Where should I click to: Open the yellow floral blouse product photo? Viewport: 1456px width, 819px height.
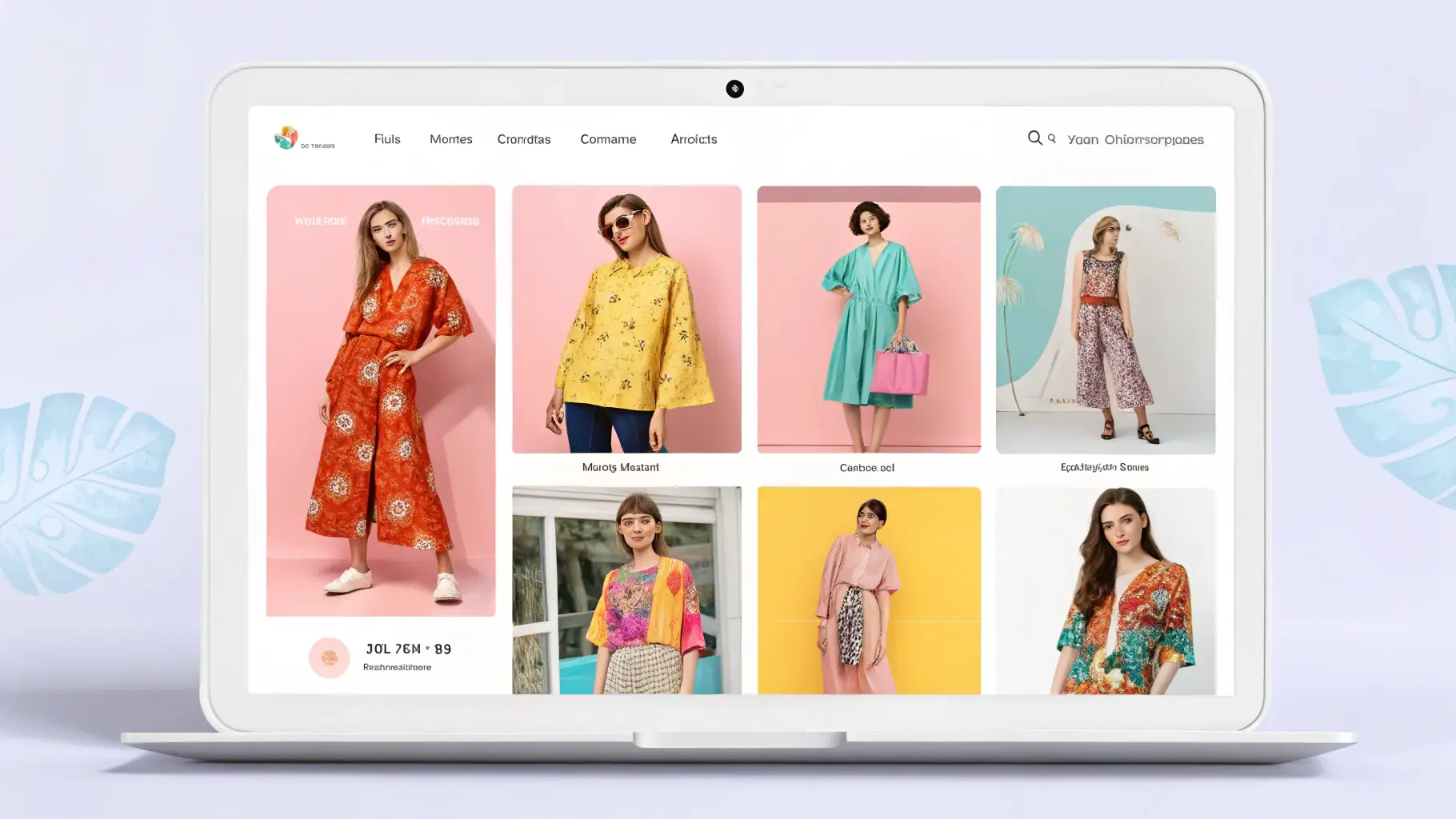click(626, 319)
